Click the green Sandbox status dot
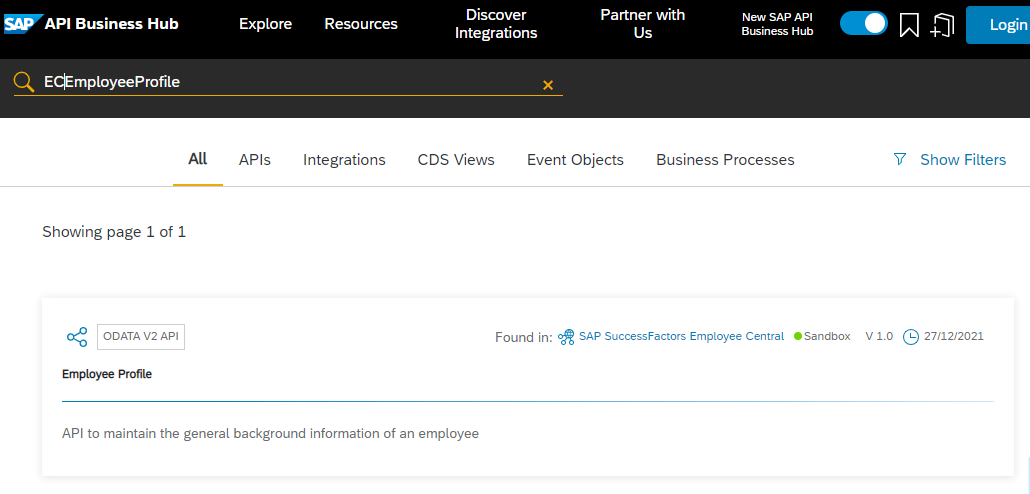1030x494 pixels. [798, 336]
